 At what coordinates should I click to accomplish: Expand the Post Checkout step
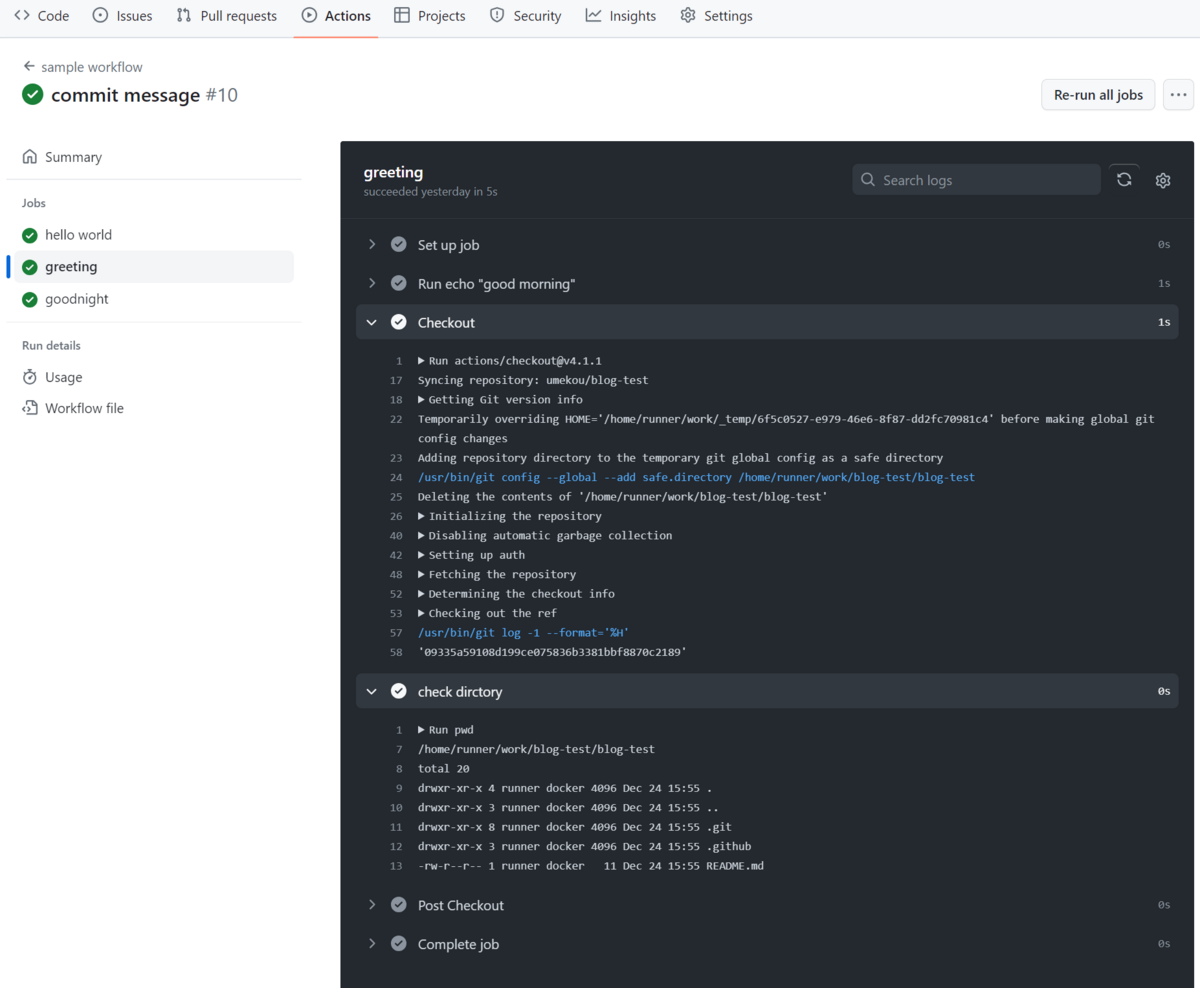[372, 905]
